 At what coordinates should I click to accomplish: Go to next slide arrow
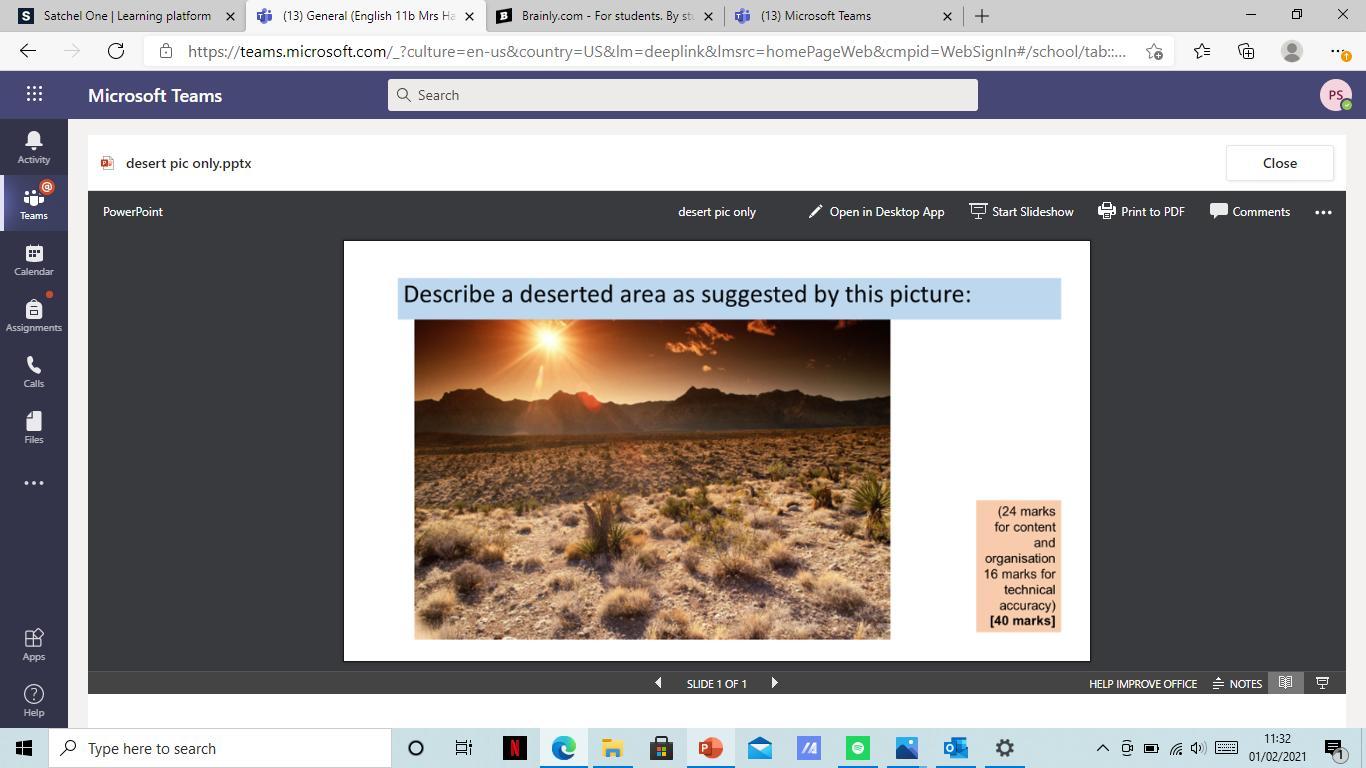click(774, 683)
